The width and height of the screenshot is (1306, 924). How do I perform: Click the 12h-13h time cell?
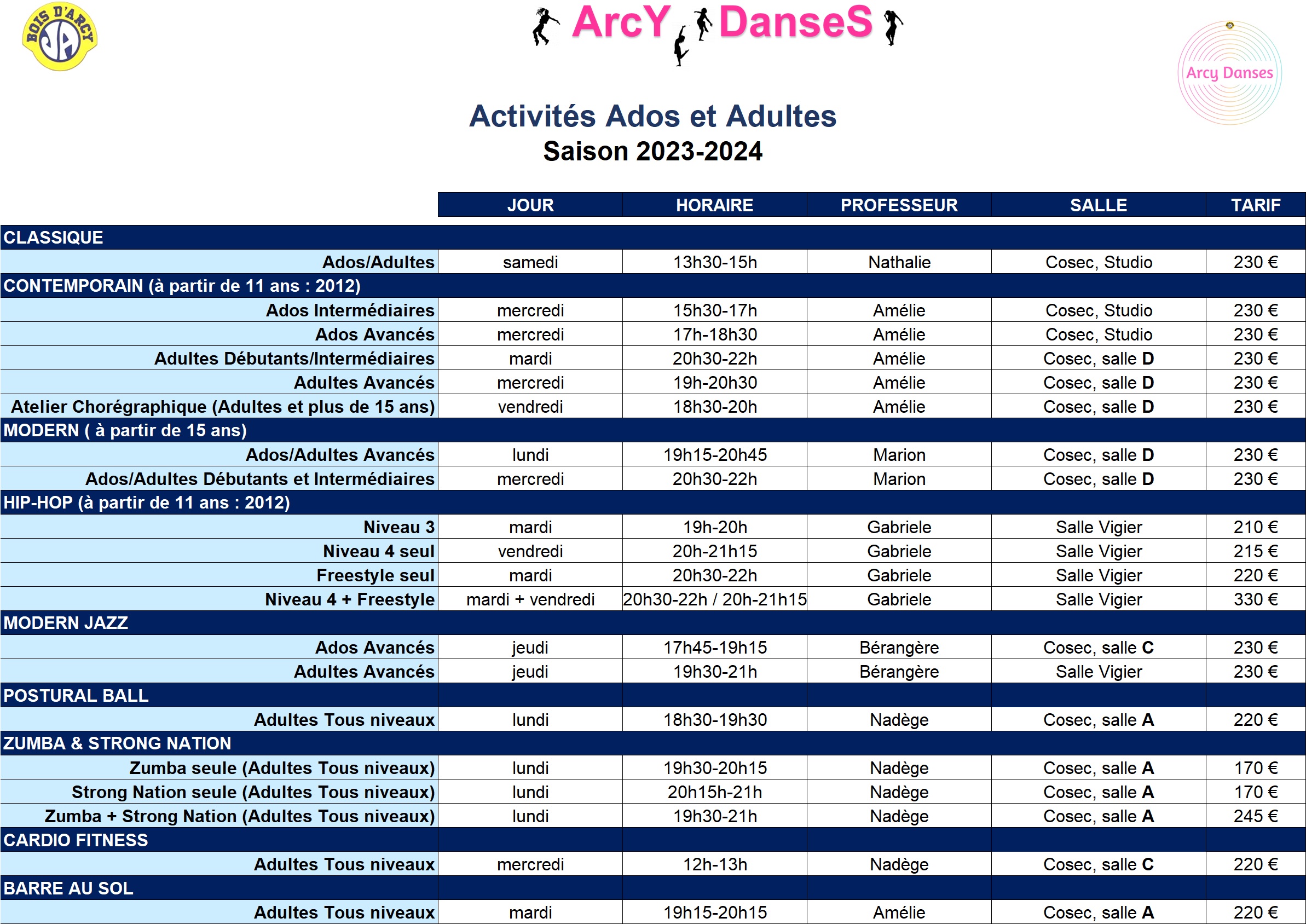click(x=714, y=864)
